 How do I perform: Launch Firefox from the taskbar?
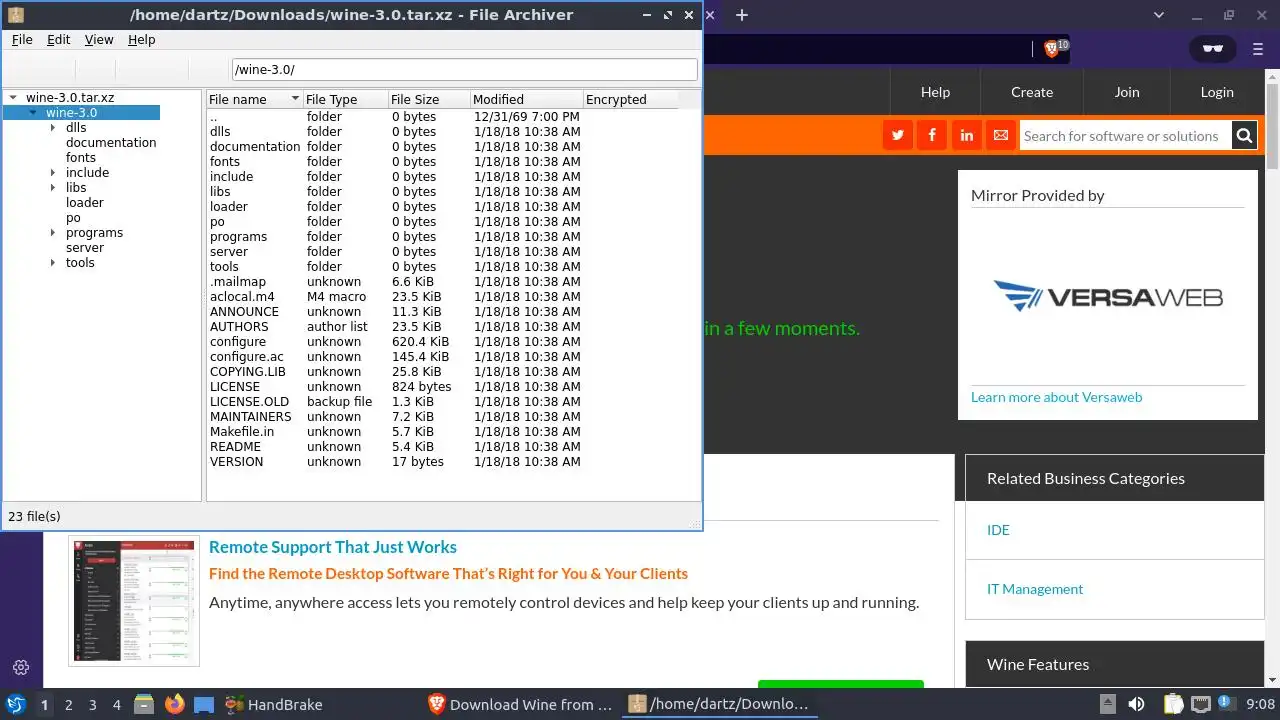click(x=175, y=704)
